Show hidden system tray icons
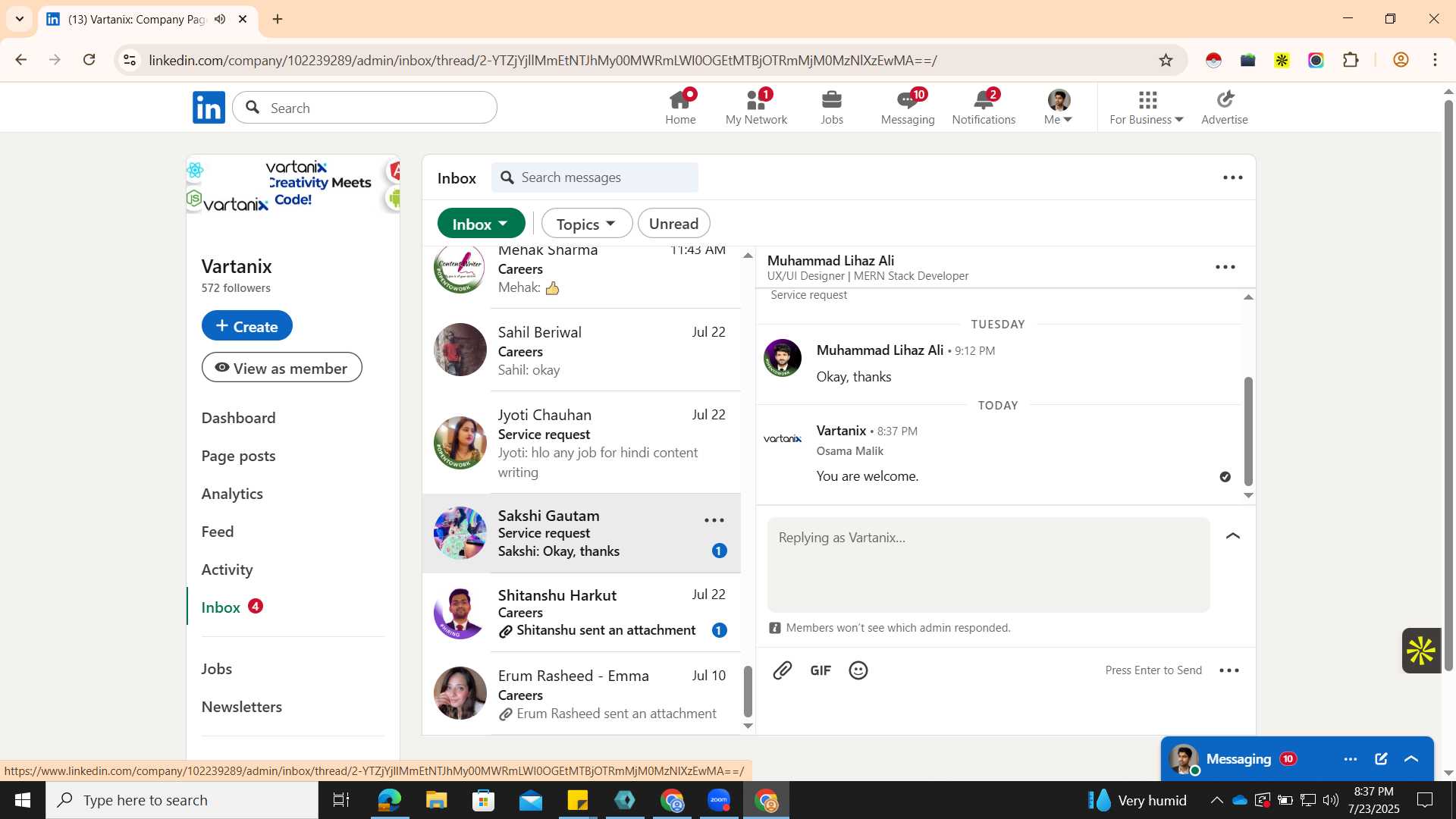The height and width of the screenshot is (819, 1456). (x=1216, y=800)
